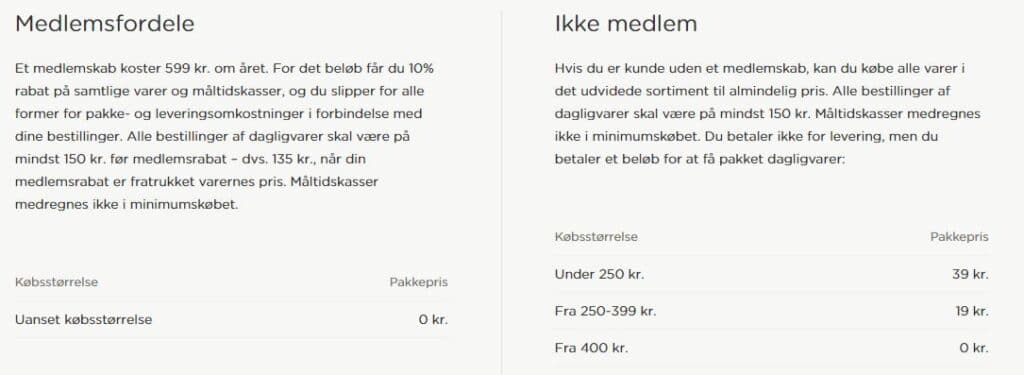The image size is (1024, 375).
Task: Click Købsstørrelse header in non-member table
Action: (596, 236)
